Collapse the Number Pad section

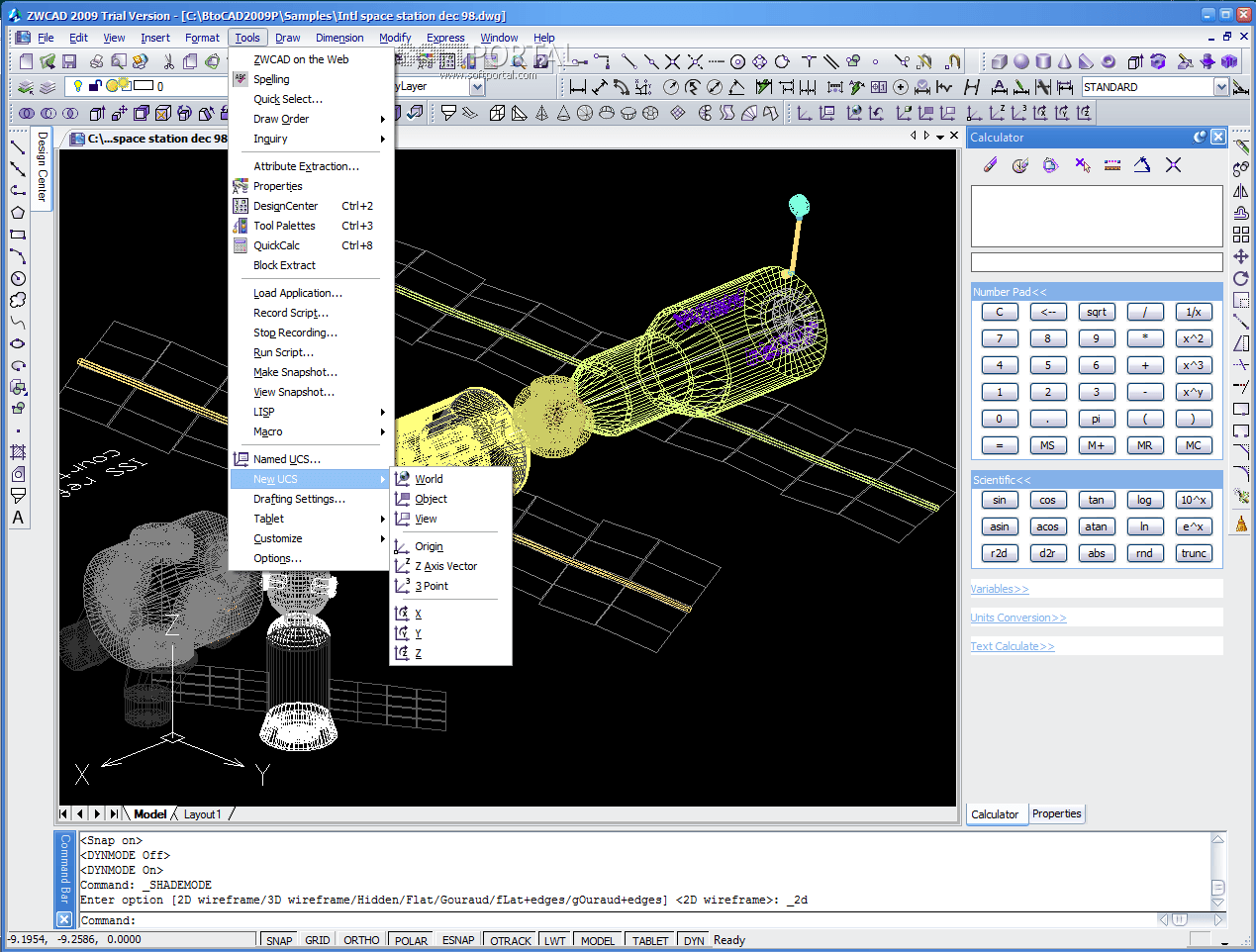[1009, 292]
